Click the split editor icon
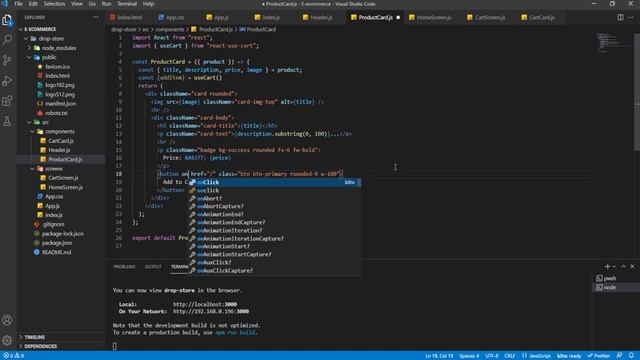 tap(620, 17)
